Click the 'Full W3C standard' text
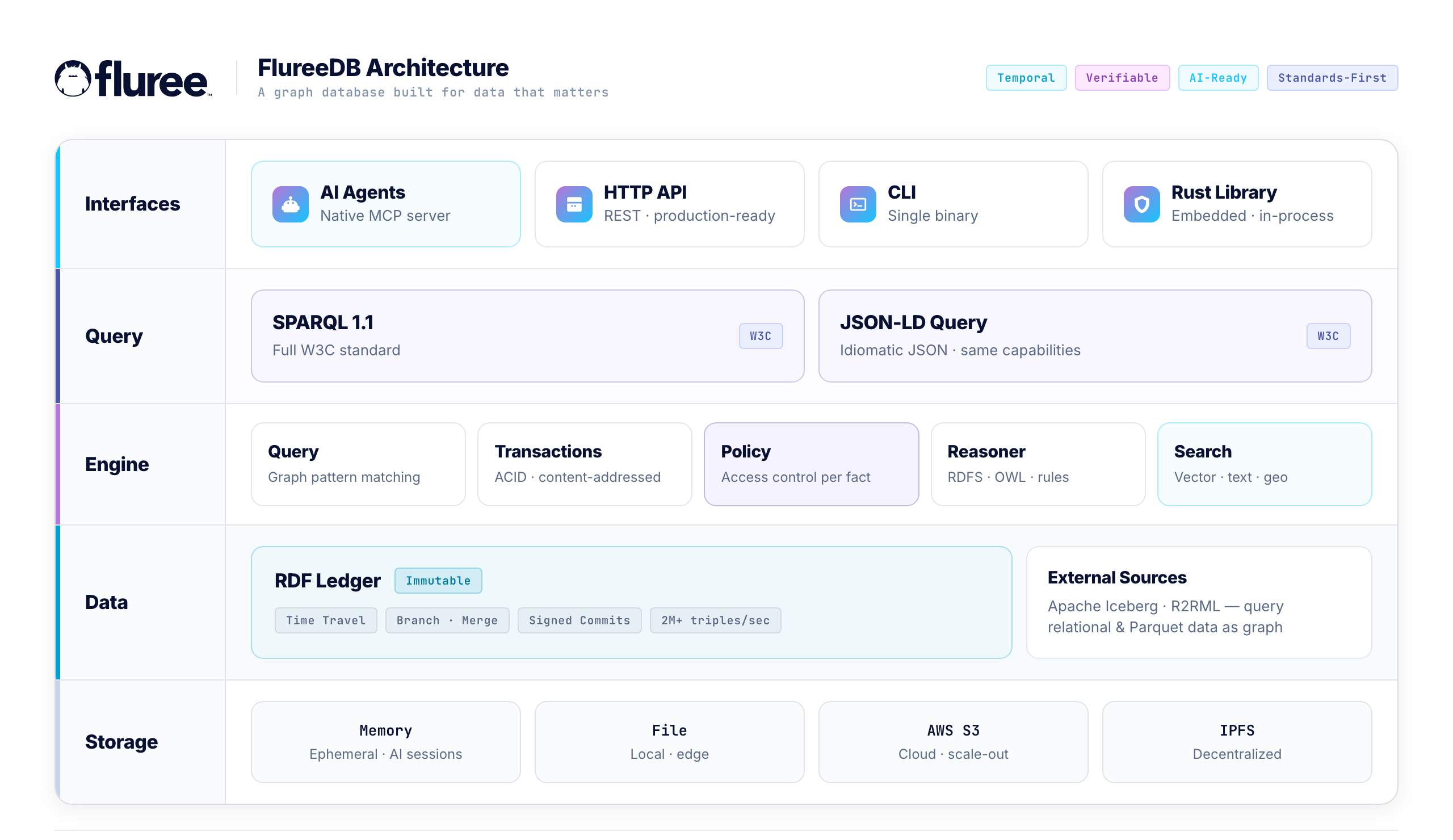 tap(336, 350)
